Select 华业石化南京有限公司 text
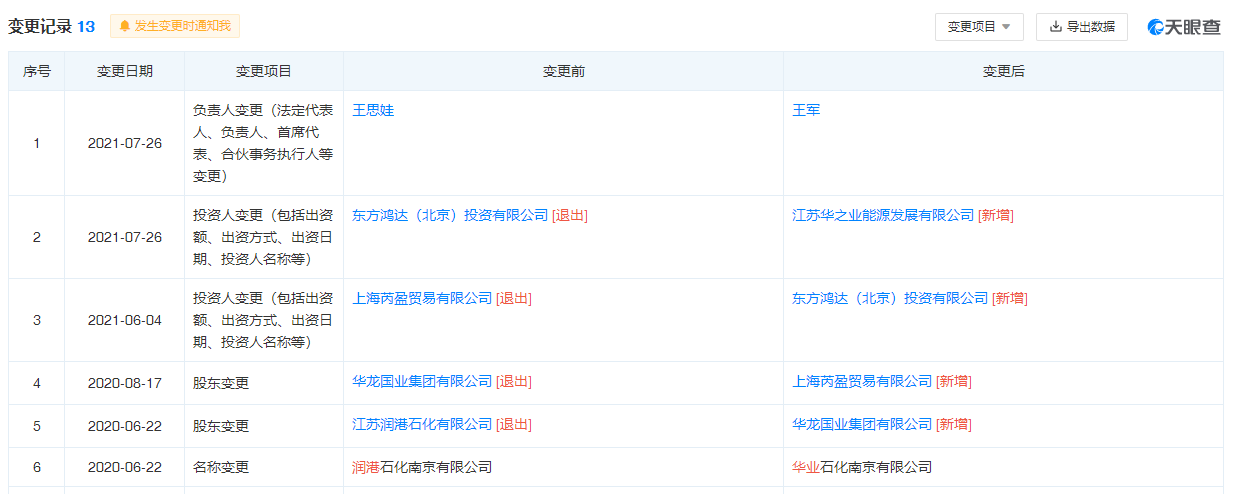This screenshot has height=494, width=1236. 862,467
